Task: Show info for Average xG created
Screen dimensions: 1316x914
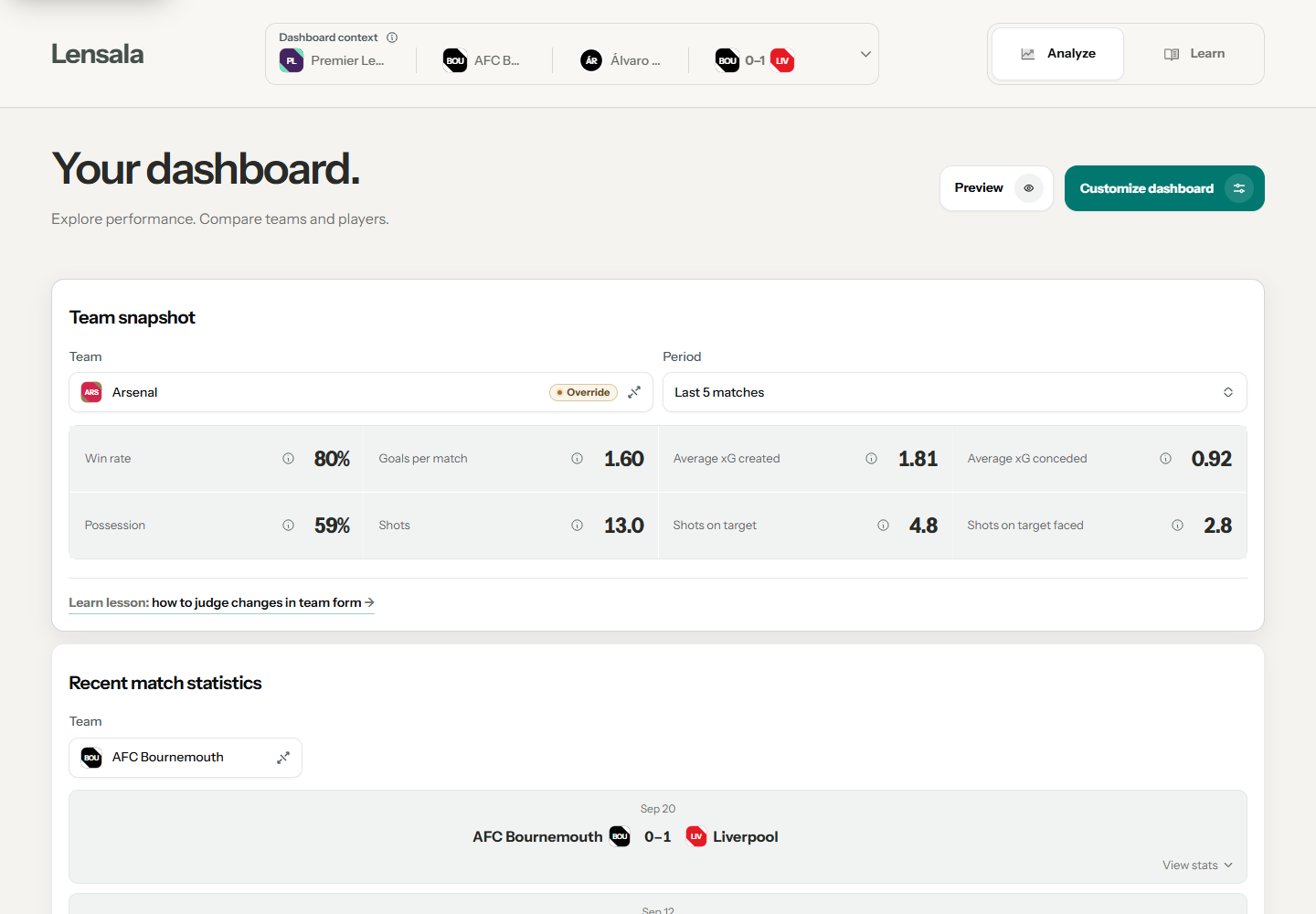Action: (871, 459)
